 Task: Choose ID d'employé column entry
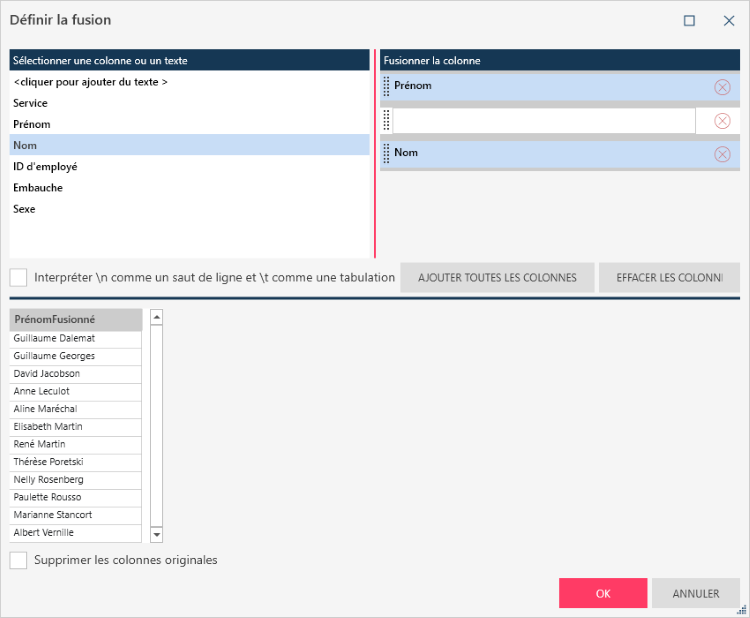pos(45,167)
